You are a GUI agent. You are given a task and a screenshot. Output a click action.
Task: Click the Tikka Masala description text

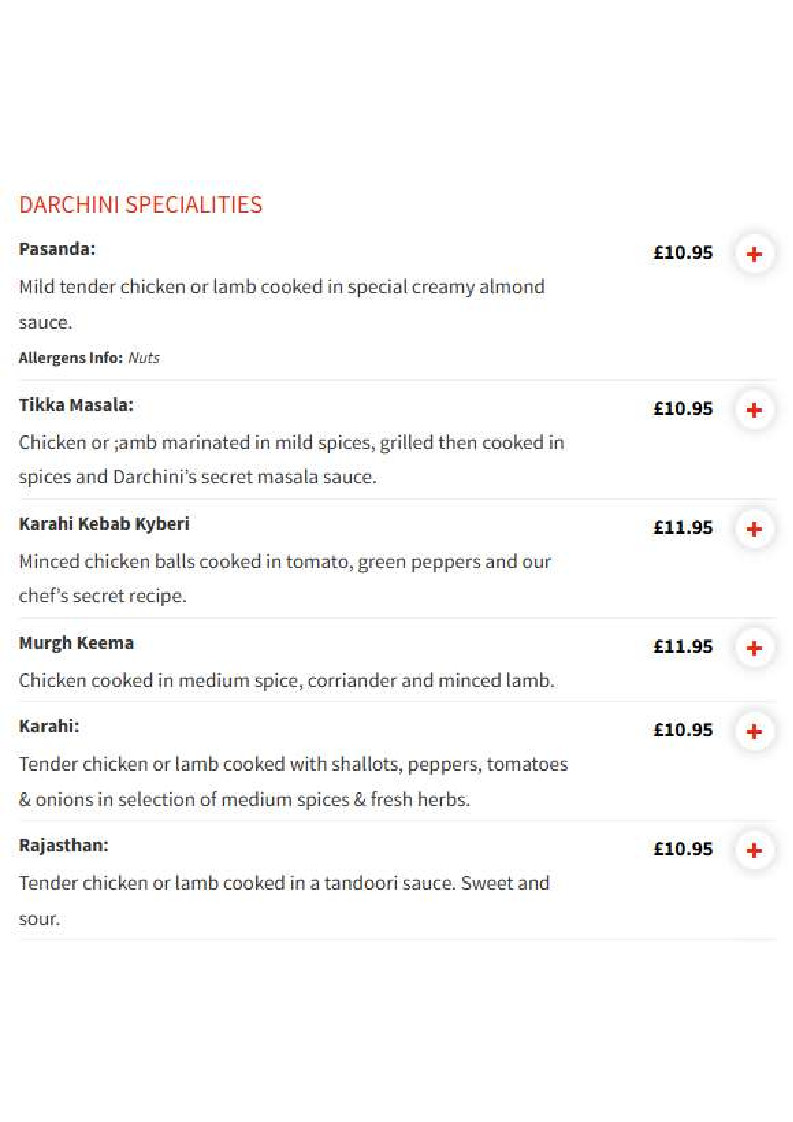coord(291,459)
